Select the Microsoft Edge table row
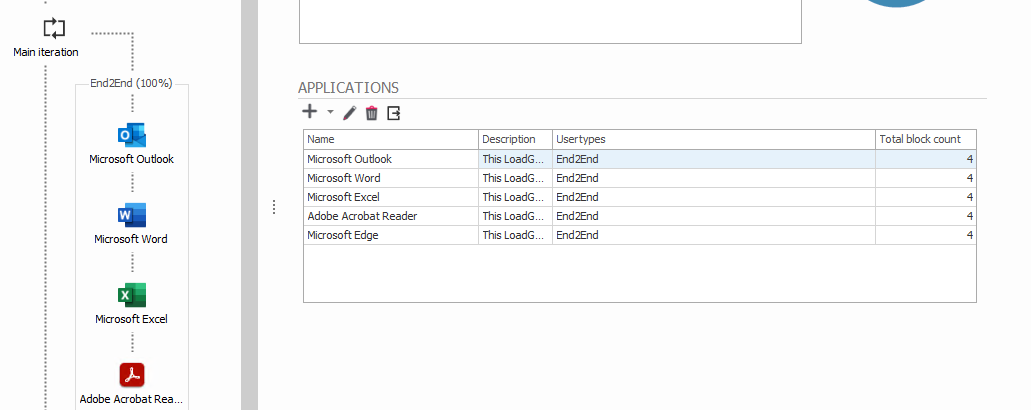The width and height of the screenshot is (1031, 410). [390, 235]
